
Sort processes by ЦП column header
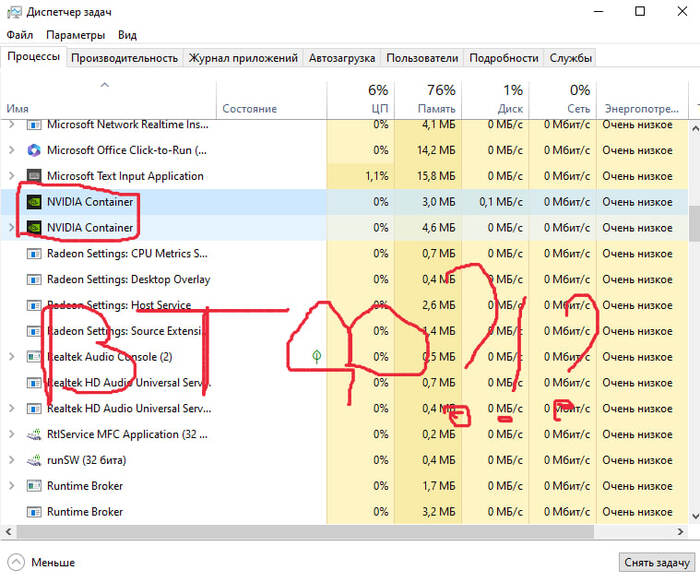click(x=361, y=100)
